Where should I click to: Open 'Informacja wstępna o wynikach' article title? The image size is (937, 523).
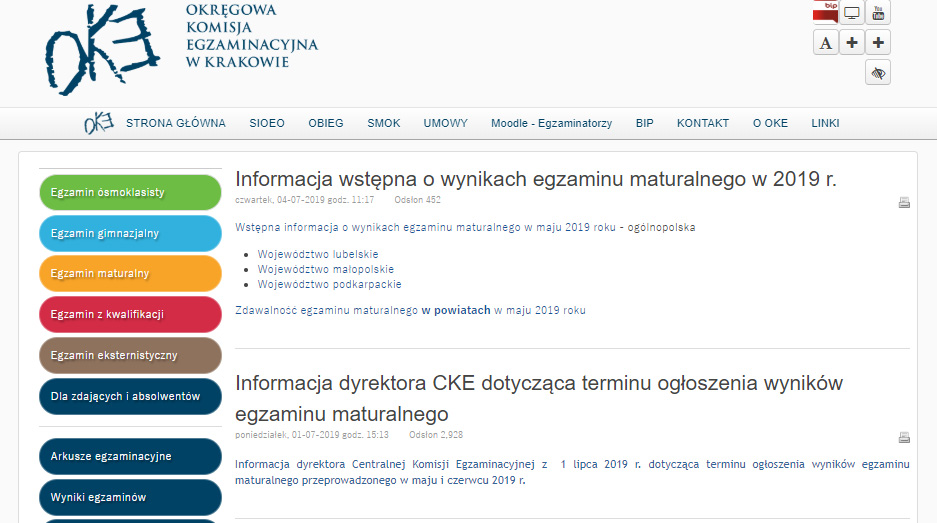click(x=535, y=180)
